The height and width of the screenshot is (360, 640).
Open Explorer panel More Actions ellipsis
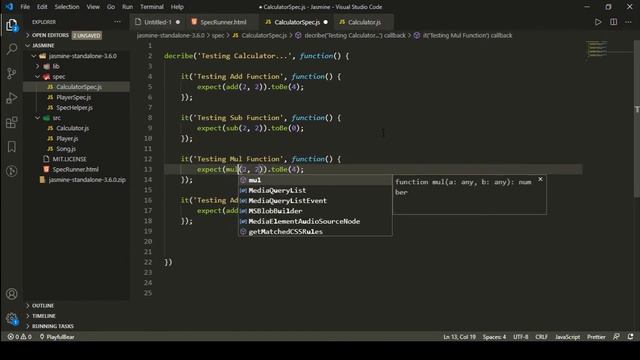tap(118, 22)
